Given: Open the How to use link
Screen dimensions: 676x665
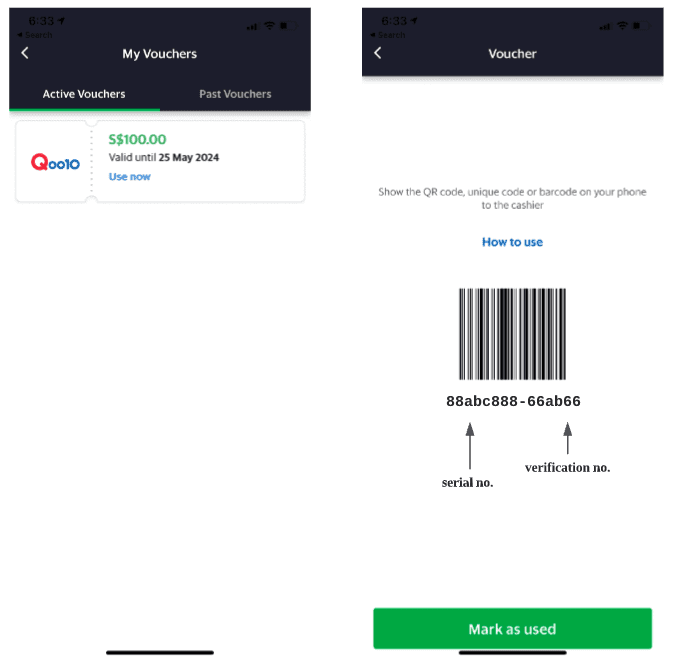Looking at the screenshot, I should (x=512, y=242).
